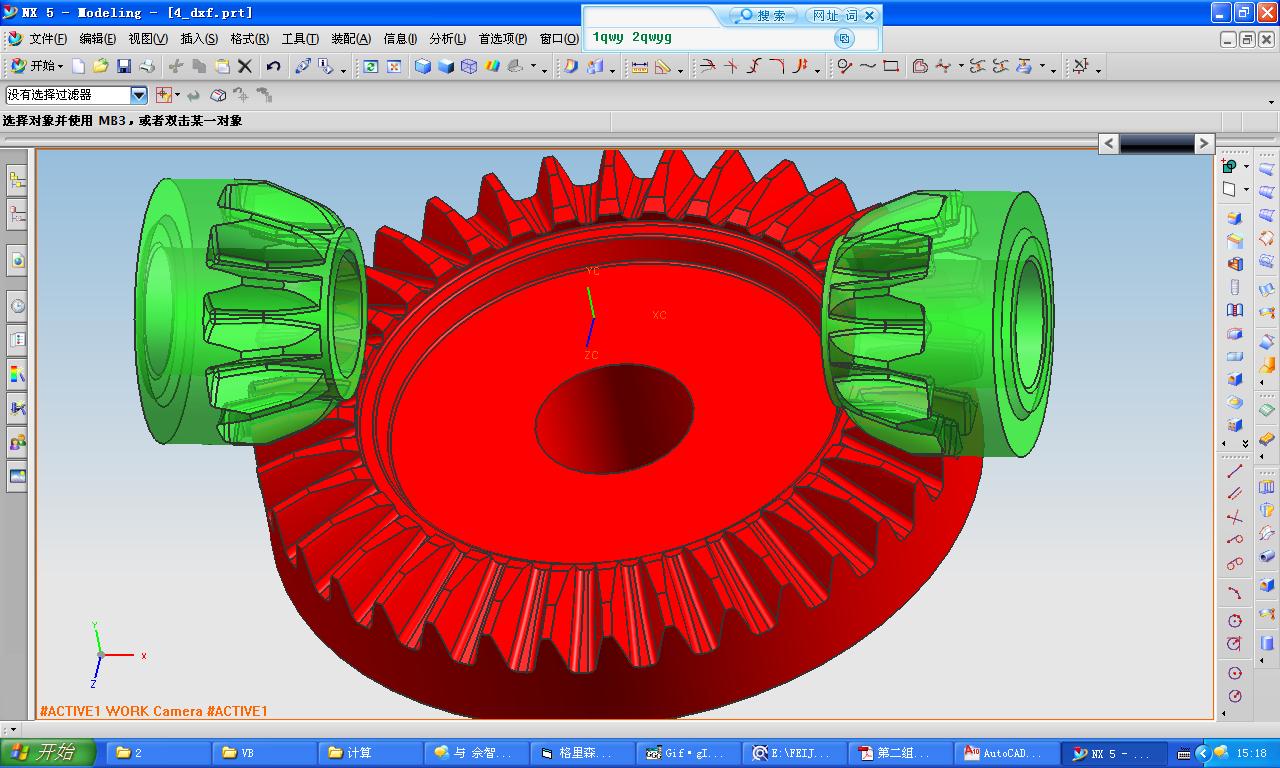Click the 15:18 clock in the system tray

1251,753
